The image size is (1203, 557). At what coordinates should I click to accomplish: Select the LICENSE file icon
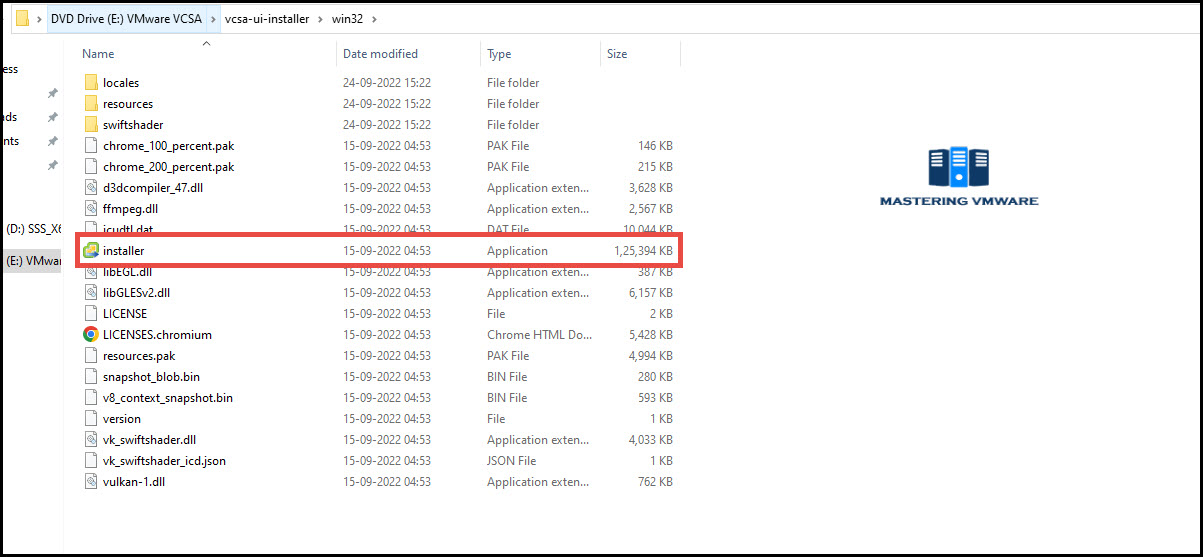tap(91, 314)
